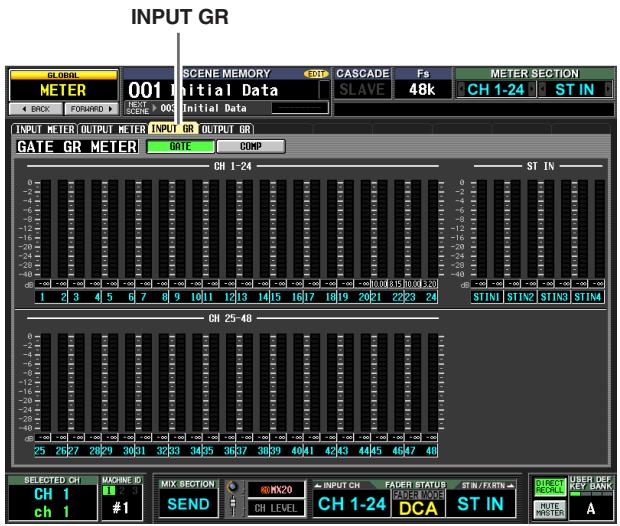620x526 pixels.
Task: Click the yellow EDIT indicator in Scene Memory
Action: pyautogui.click(x=316, y=74)
